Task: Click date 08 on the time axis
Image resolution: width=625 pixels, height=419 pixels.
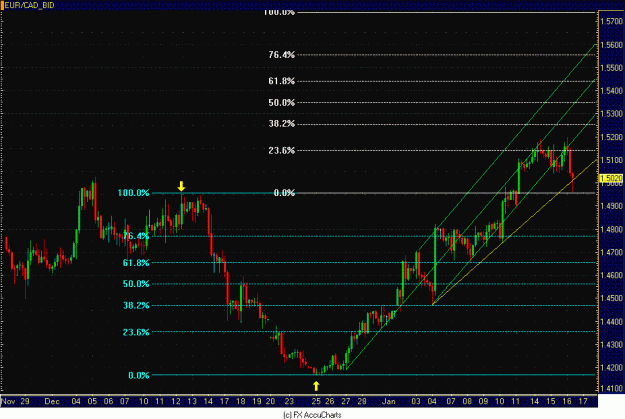Action: coord(467,401)
